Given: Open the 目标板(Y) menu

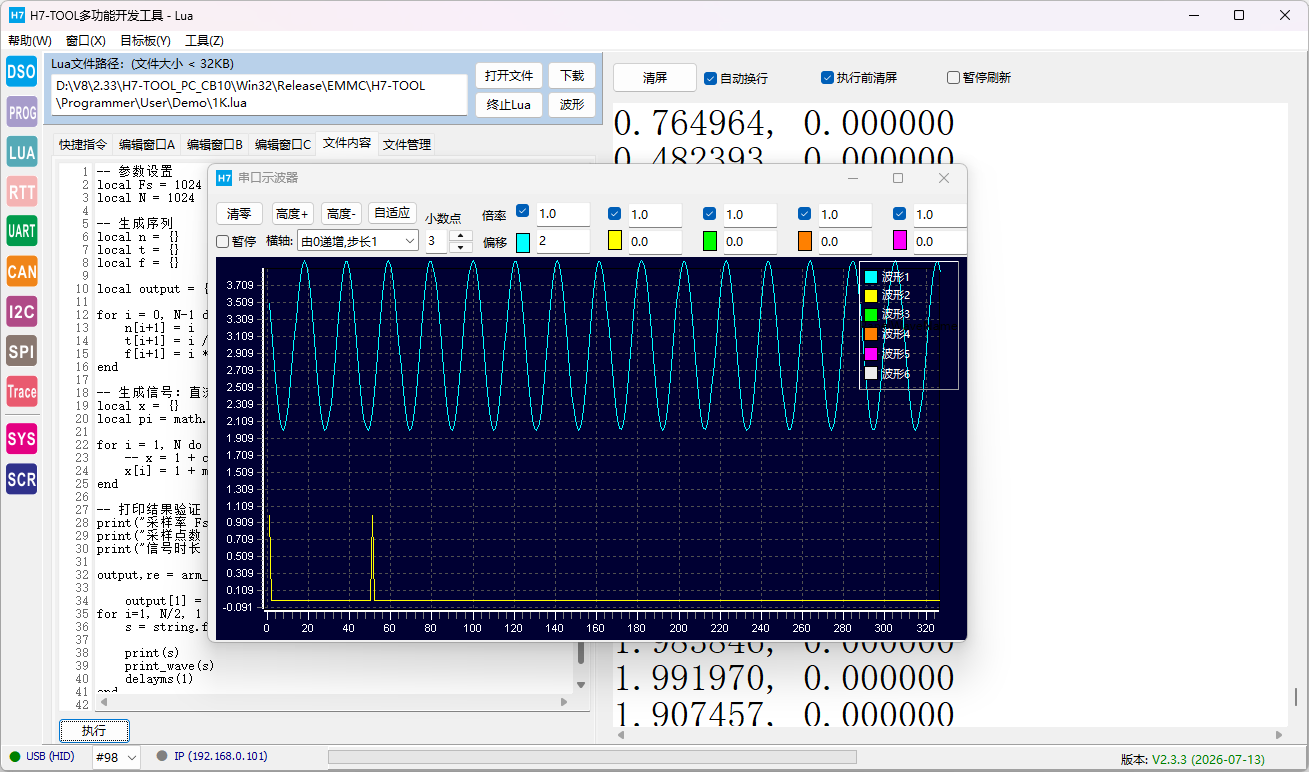Looking at the screenshot, I should [145, 41].
